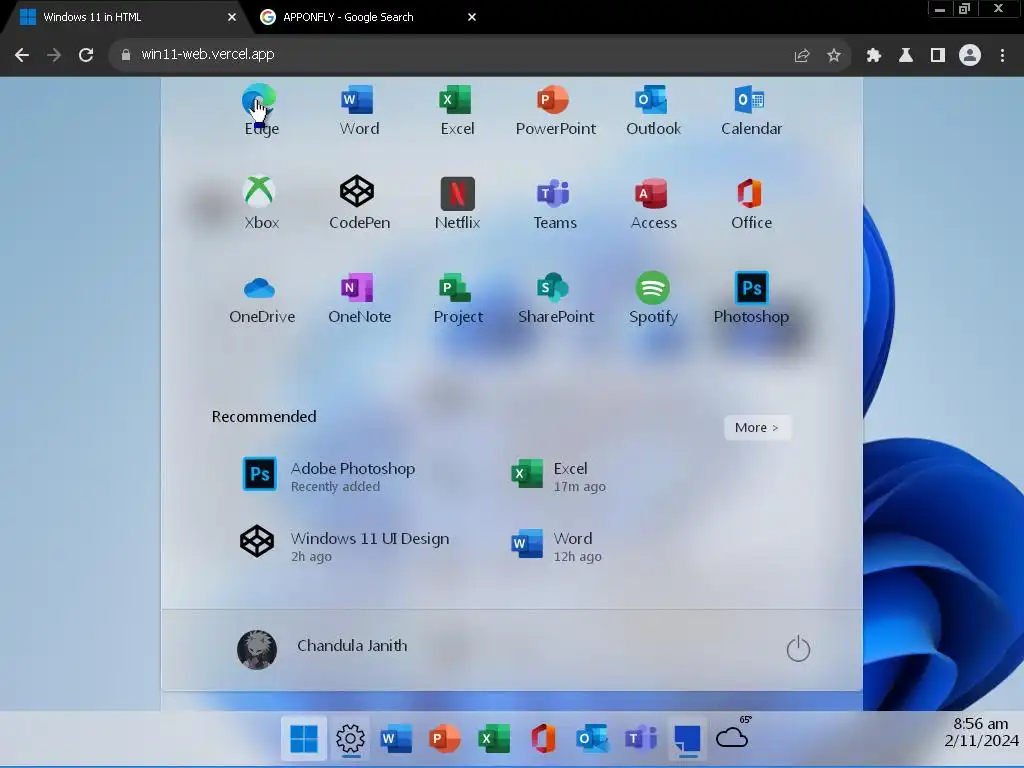Start PowerPoint from the pinned apps
The height and width of the screenshot is (768, 1024).
pyautogui.click(x=555, y=109)
